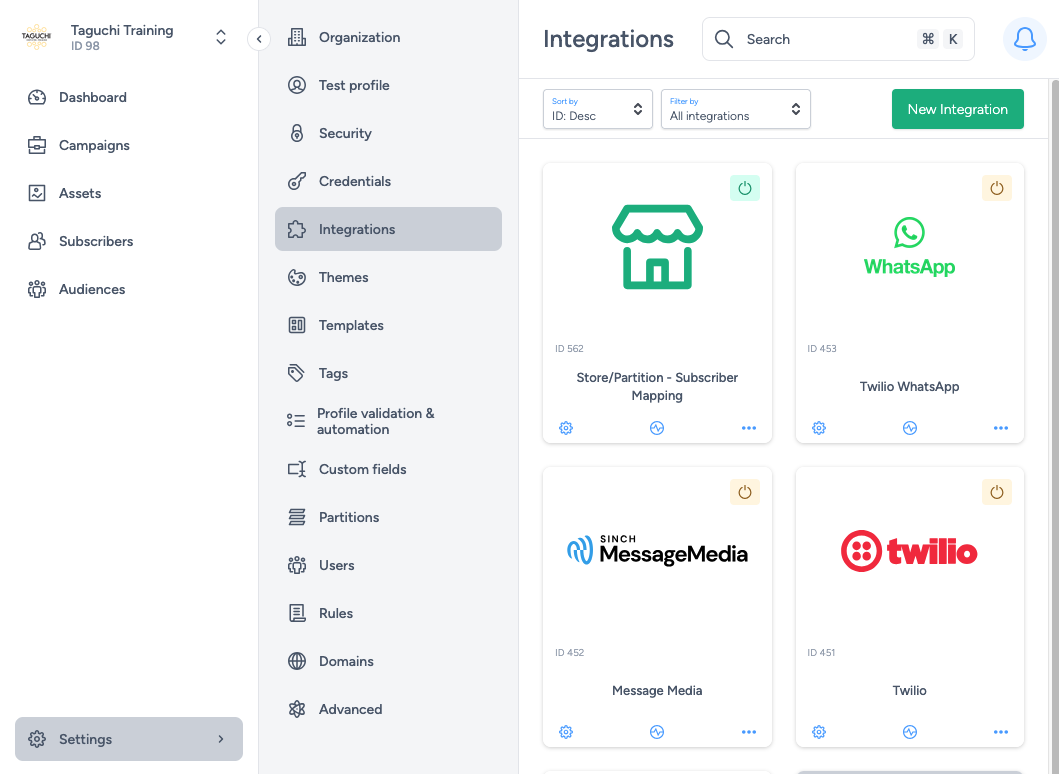Screen dimensions: 1059x774
Task: Click the search magnifier icon
Action: 723,39
